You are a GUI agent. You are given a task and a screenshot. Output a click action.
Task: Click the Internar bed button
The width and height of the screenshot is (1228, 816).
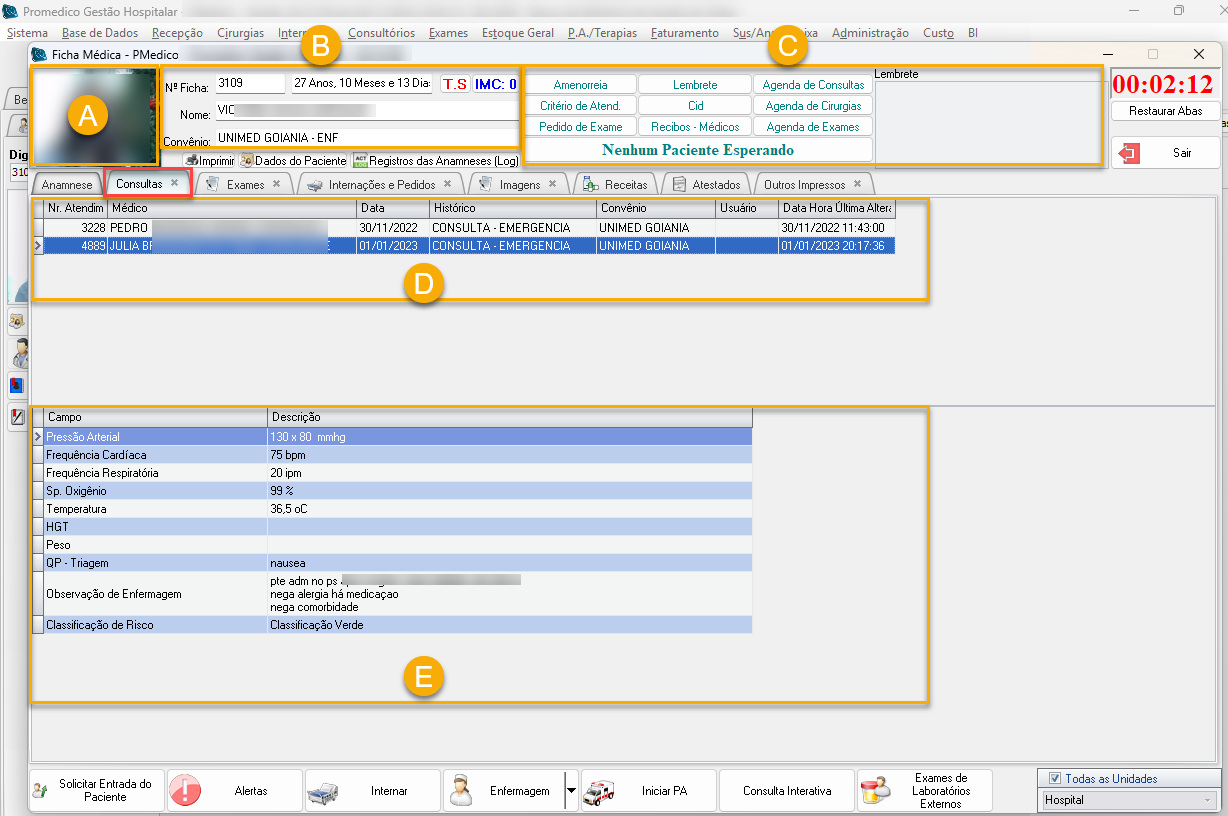tap(373, 791)
